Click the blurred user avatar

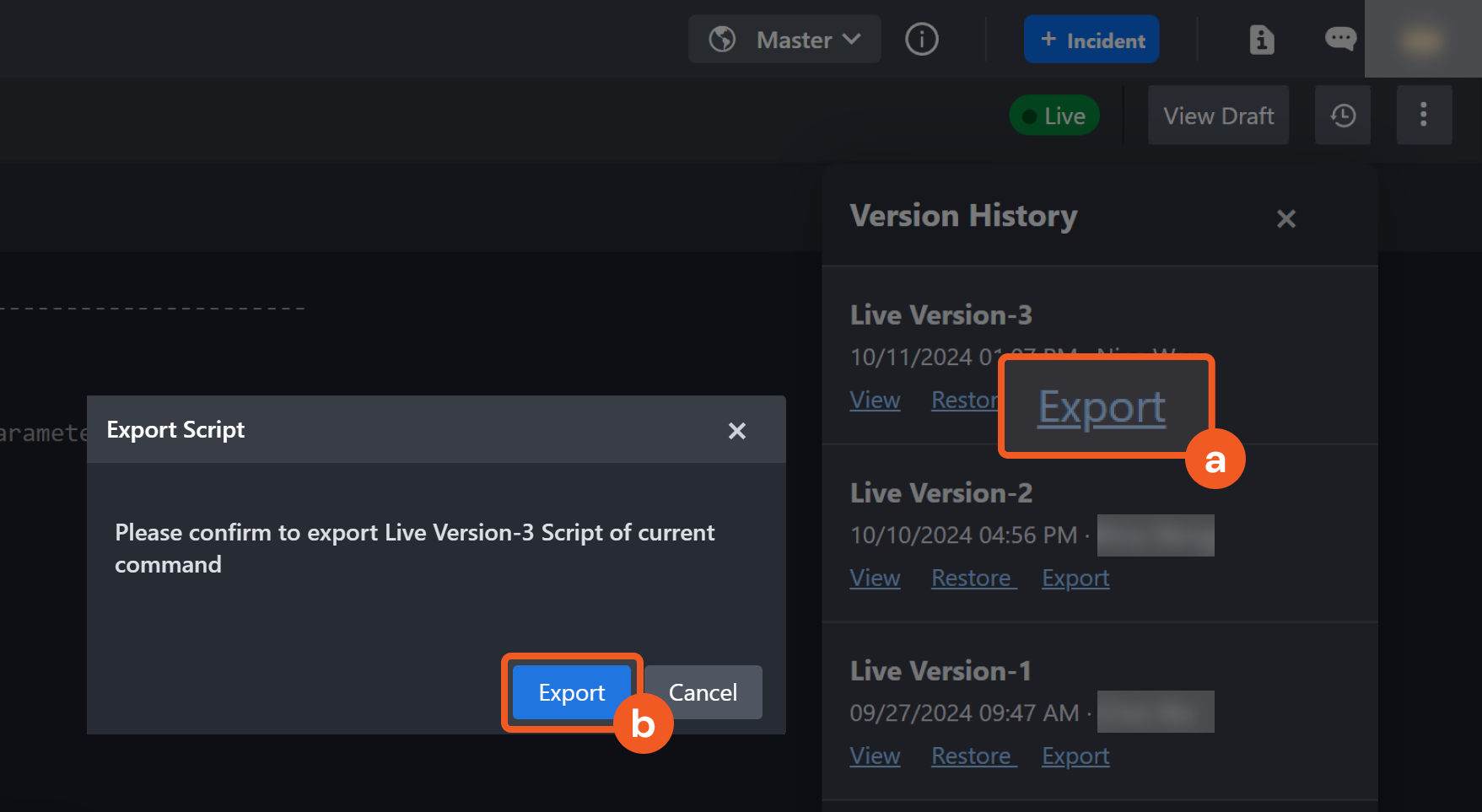(1422, 40)
